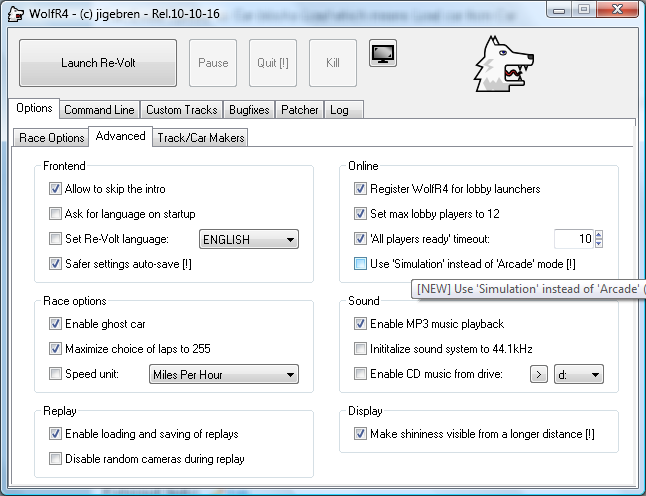Click the '>' browse CD drive button
The width and height of the screenshot is (646, 496).
point(538,374)
